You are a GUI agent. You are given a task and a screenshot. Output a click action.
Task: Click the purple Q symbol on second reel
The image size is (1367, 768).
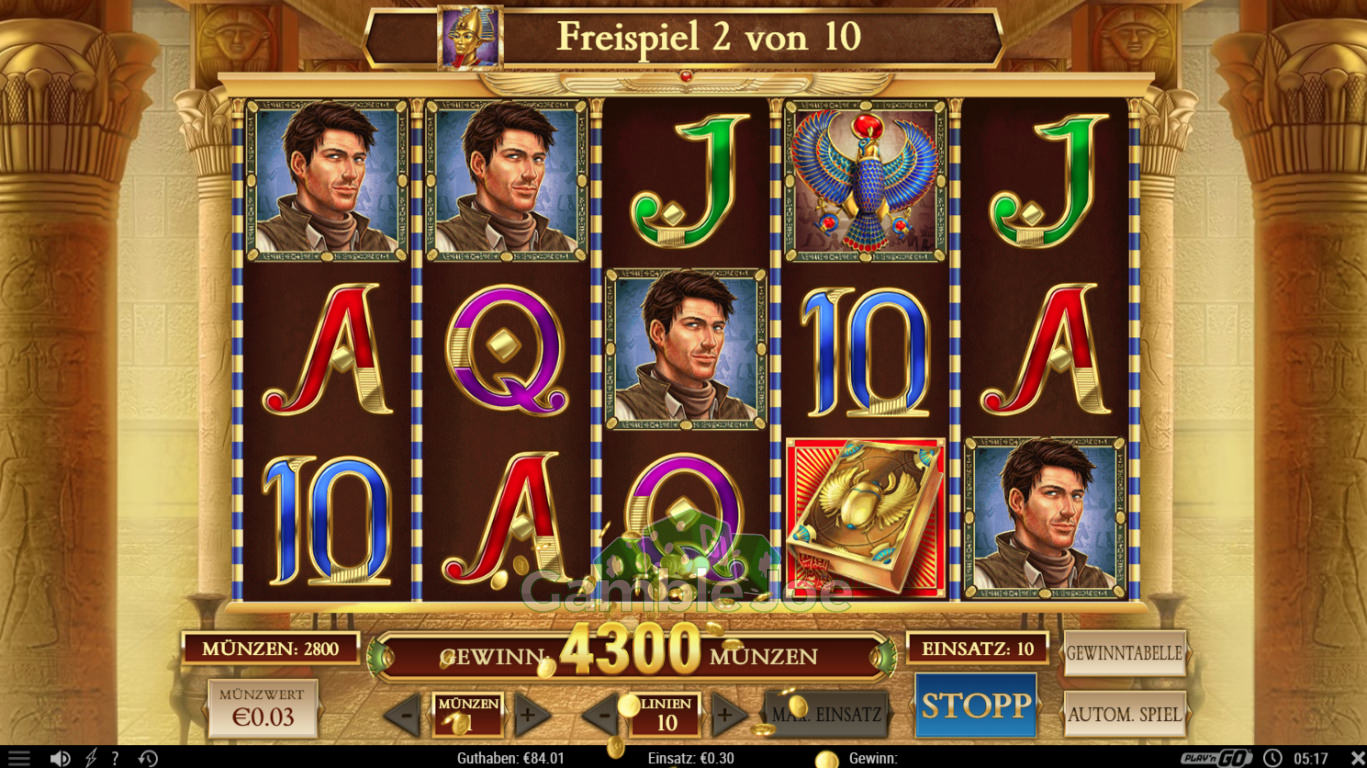pyautogui.click(x=506, y=349)
